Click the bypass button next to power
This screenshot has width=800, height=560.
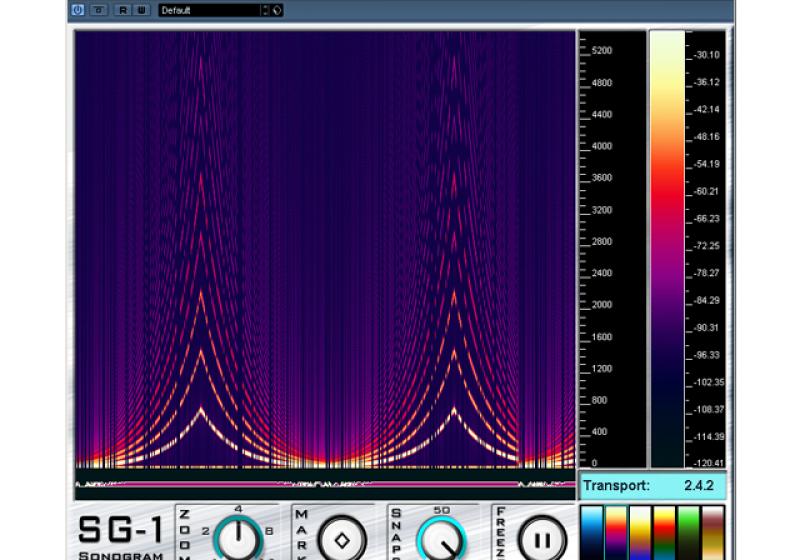click(98, 10)
